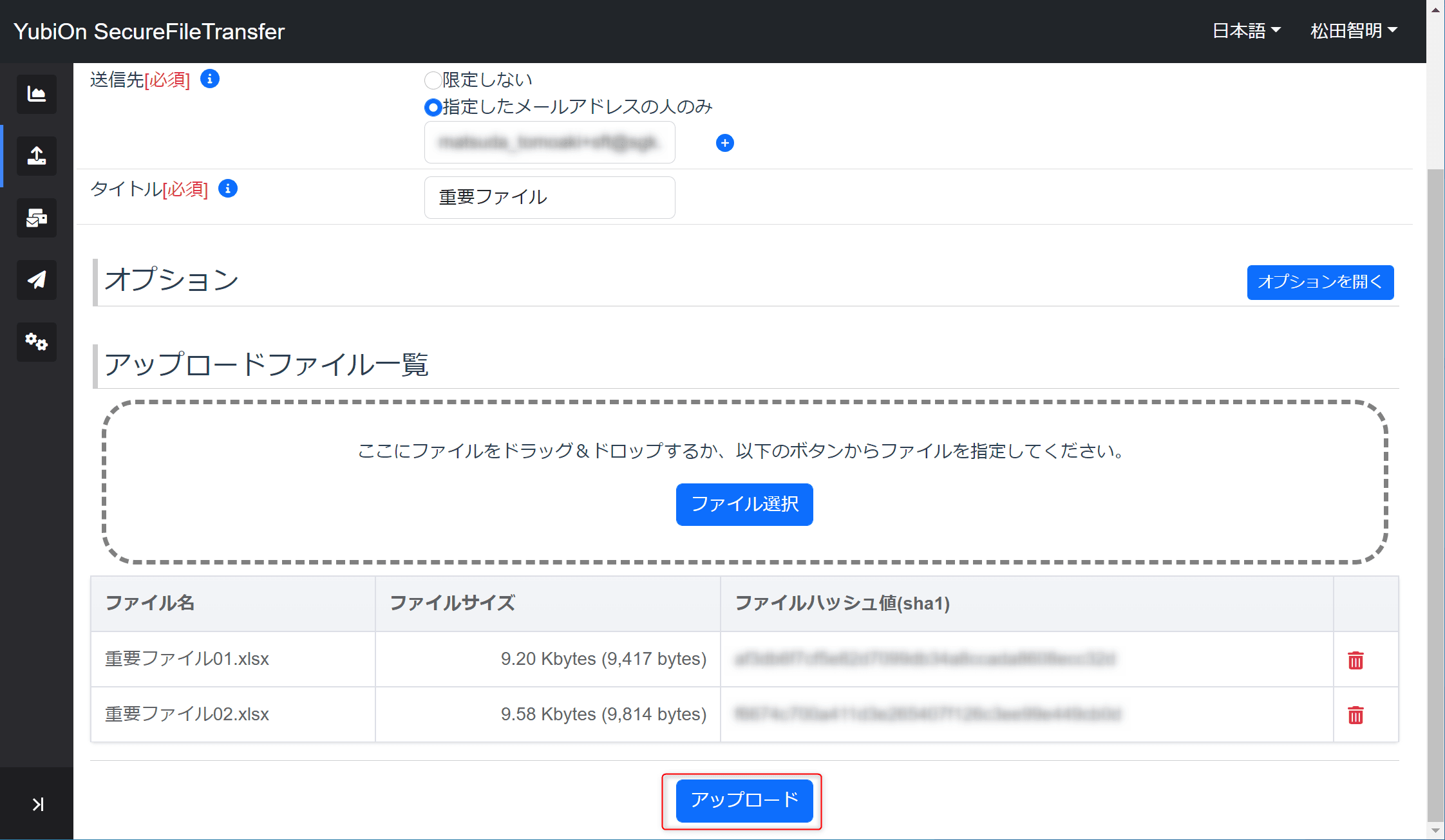Open the 日本語 language dropdown
The width and height of the screenshot is (1445, 840).
1247,31
